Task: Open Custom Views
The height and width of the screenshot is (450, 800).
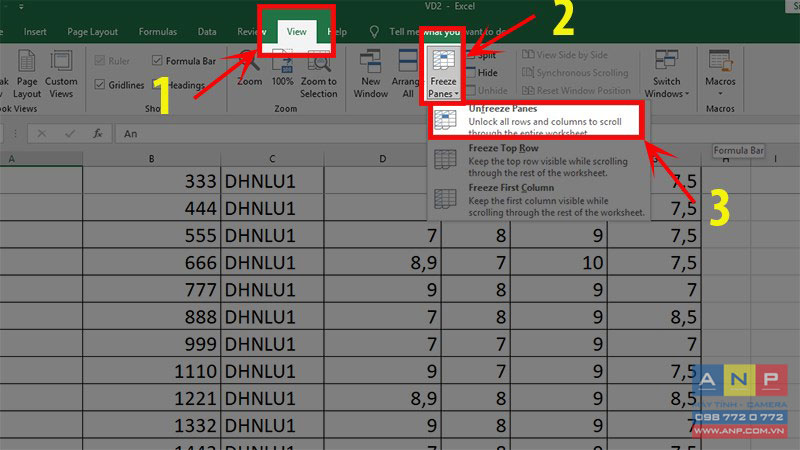Action: click(x=61, y=74)
